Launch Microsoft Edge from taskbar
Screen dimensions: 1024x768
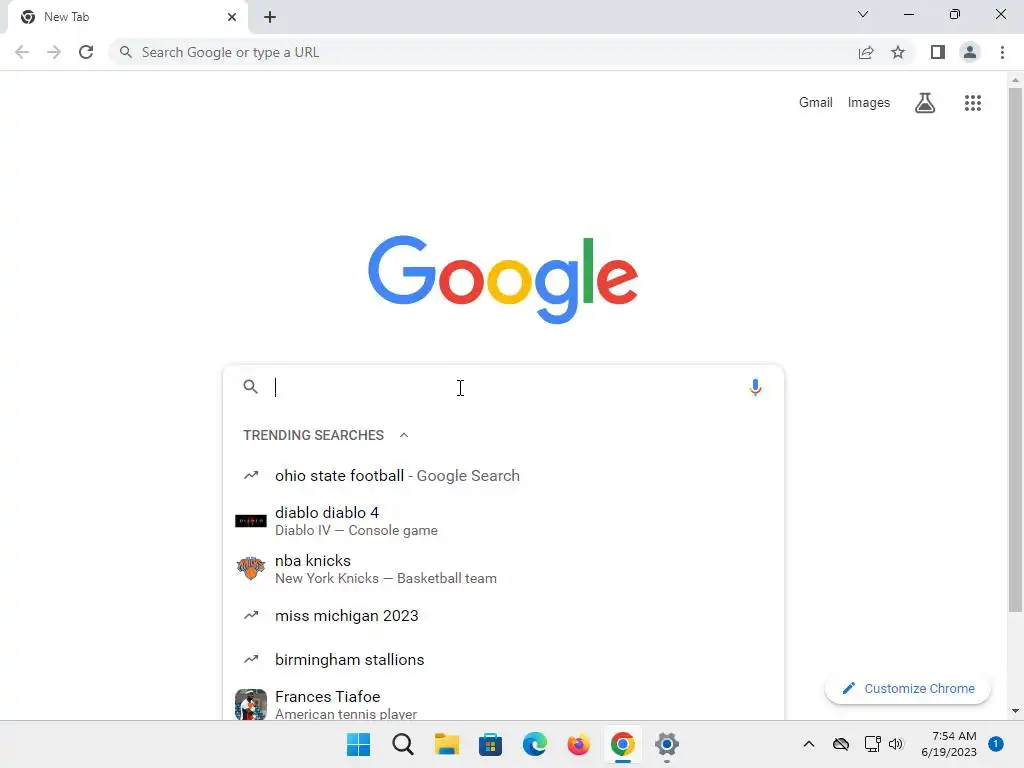[x=535, y=744]
